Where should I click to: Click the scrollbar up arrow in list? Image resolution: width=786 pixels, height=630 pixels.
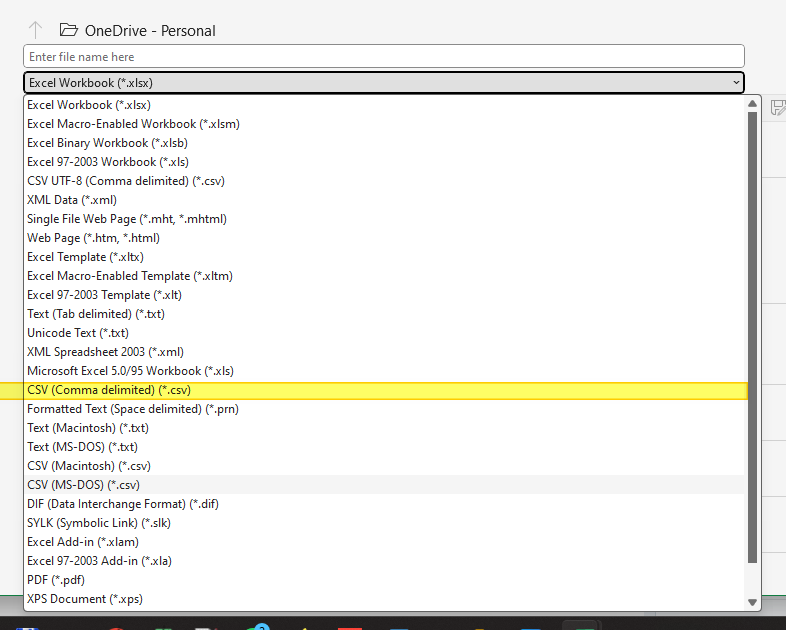(752, 104)
